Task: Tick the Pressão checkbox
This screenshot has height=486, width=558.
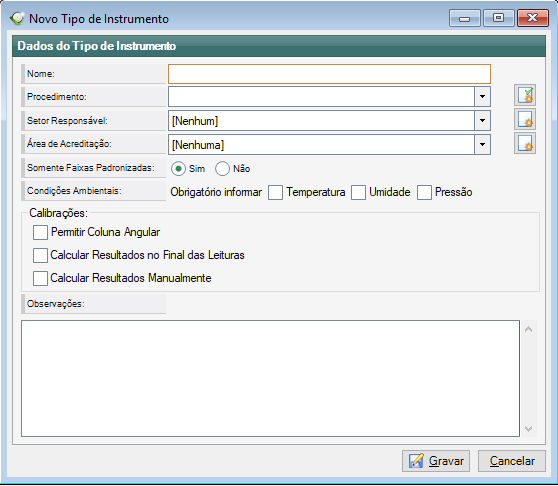Action: [425, 192]
